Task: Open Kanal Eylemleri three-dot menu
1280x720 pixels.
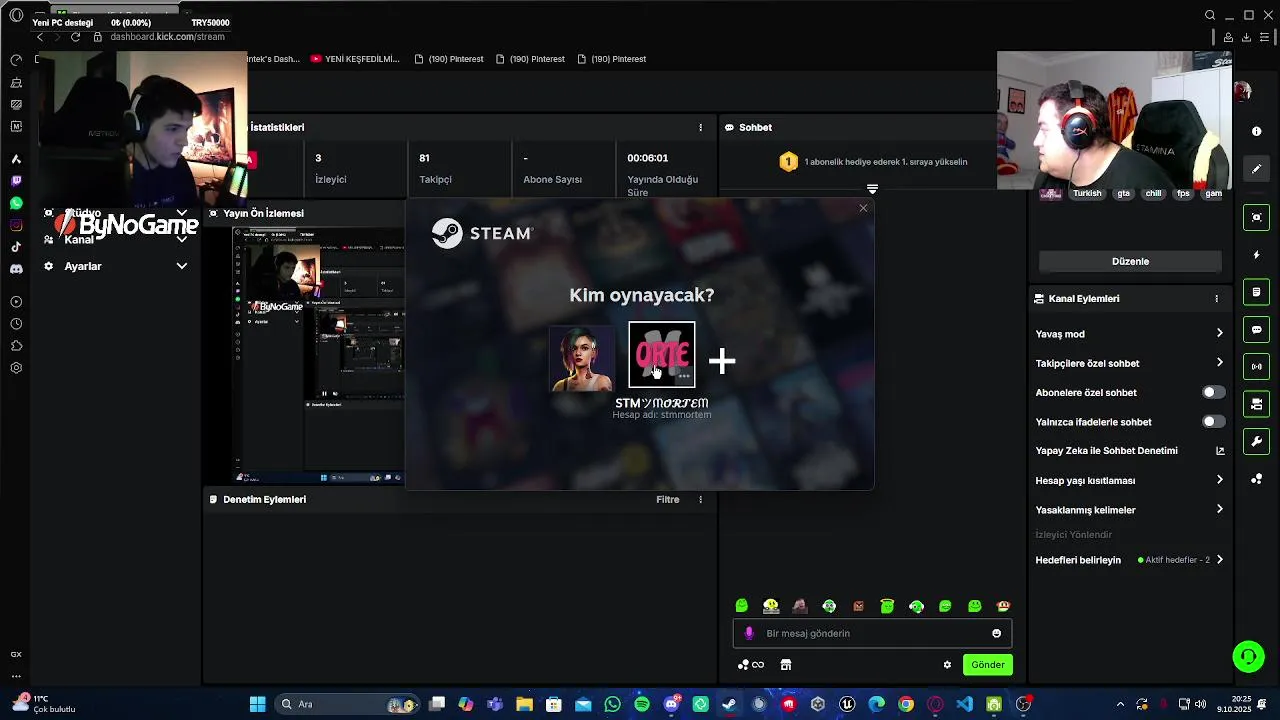Action: click(x=1217, y=299)
